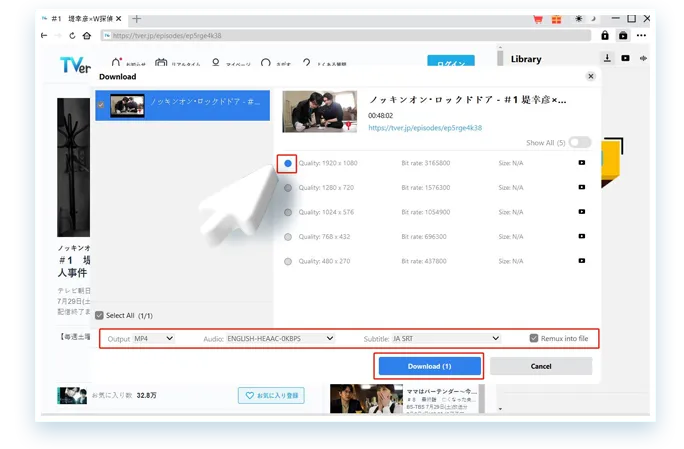Click the favorite registration heart button
This screenshot has height=449, width=684.
click(x=271, y=395)
